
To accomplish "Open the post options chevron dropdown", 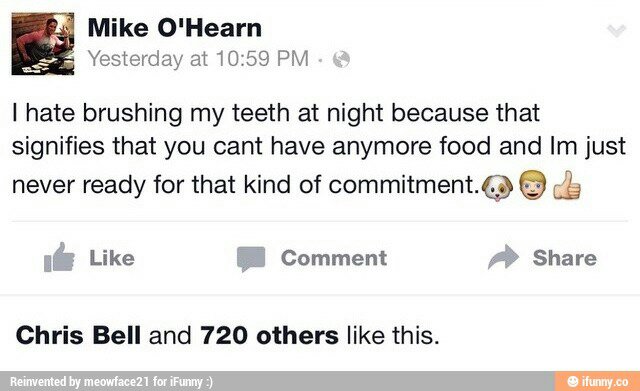I will point(616,31).
